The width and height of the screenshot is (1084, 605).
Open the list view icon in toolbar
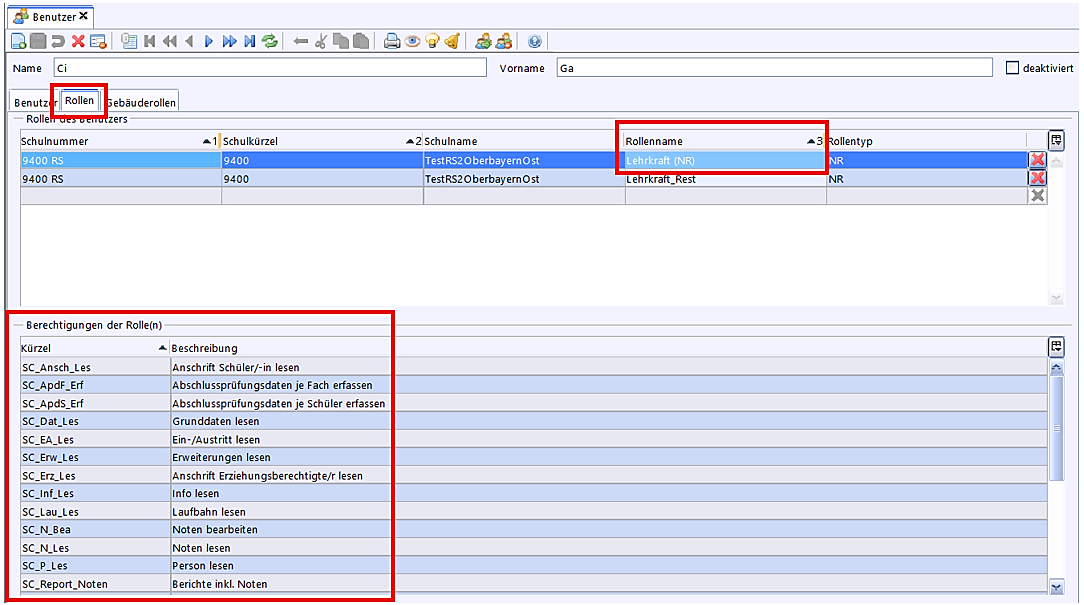[129, 41]
